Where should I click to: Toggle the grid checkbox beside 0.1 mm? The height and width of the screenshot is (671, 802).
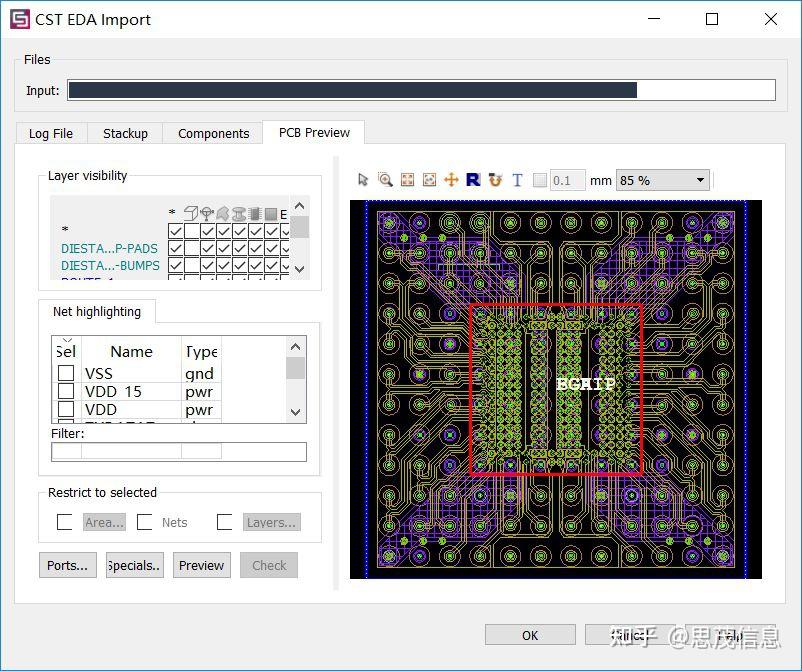540,180
